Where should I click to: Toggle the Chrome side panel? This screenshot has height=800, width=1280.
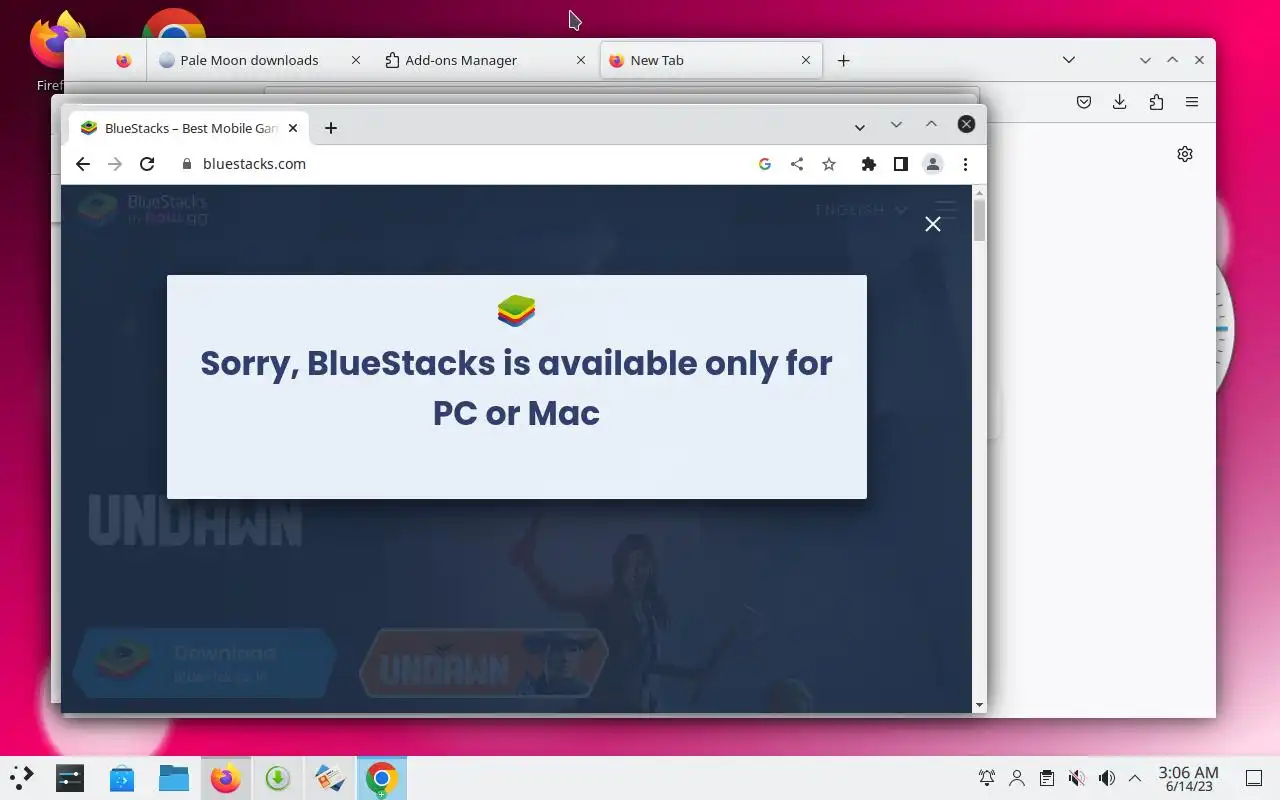point(901,164)
